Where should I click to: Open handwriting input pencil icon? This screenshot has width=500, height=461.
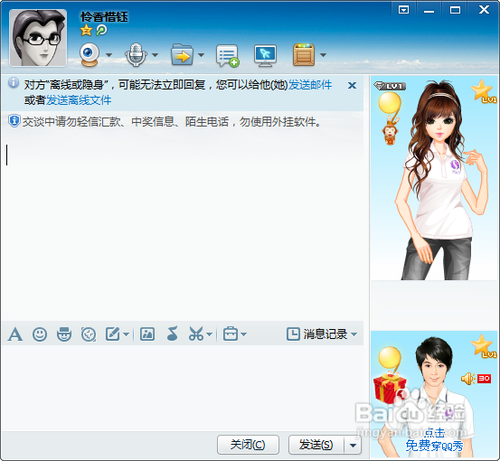(x=113, y=334)
